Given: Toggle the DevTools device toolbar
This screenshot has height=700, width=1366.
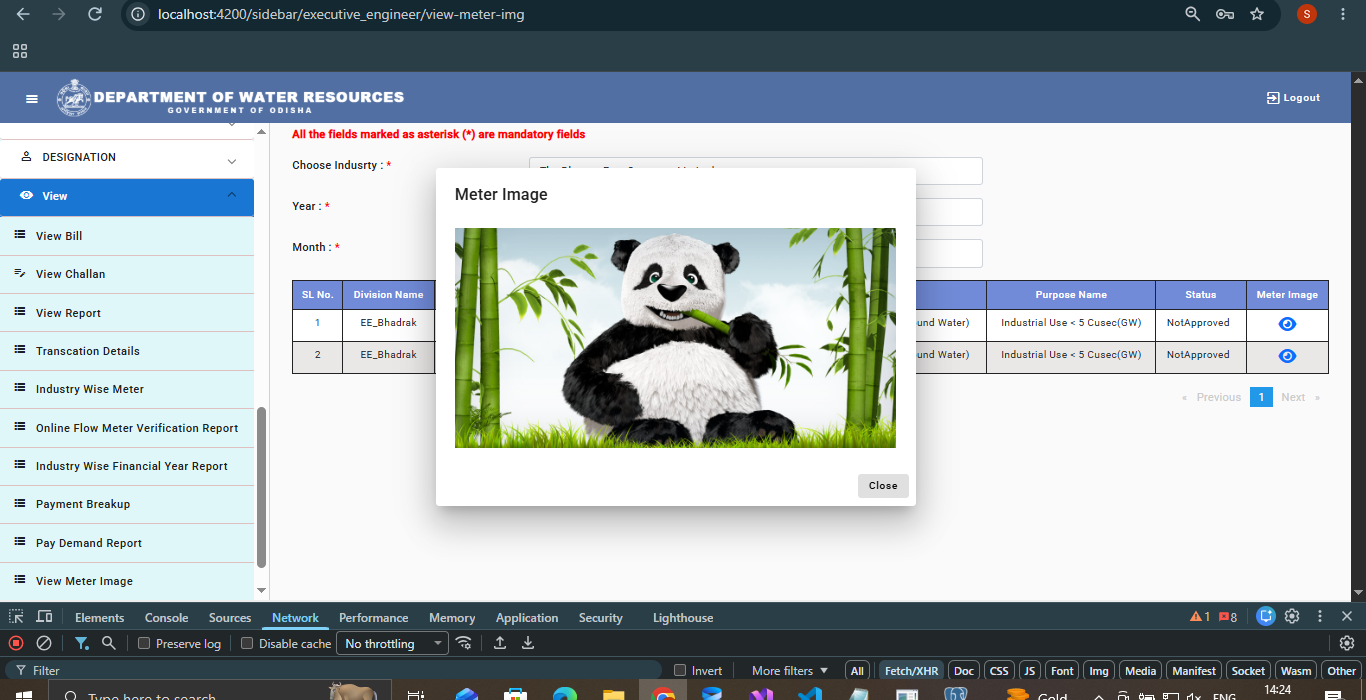Looking at the screenshot, I should coord(45,617).
